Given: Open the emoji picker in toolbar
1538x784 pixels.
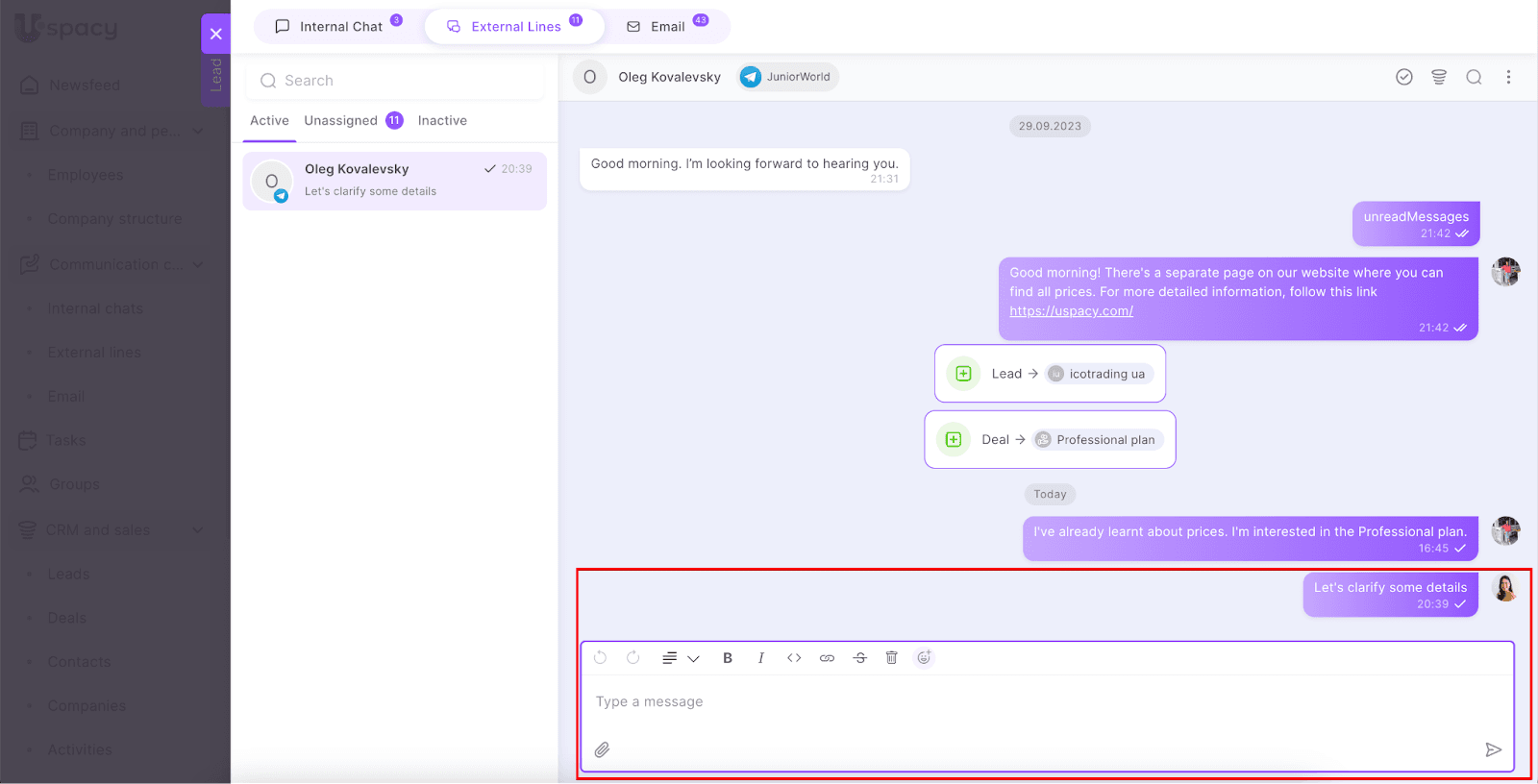Looking at the screenshot, I should tap(924, 658).
